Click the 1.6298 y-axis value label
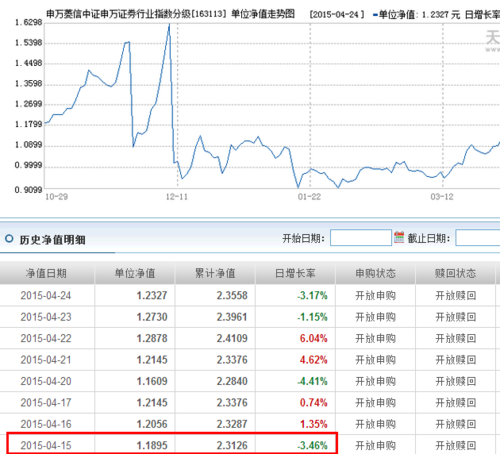 (x=29, y=22)
